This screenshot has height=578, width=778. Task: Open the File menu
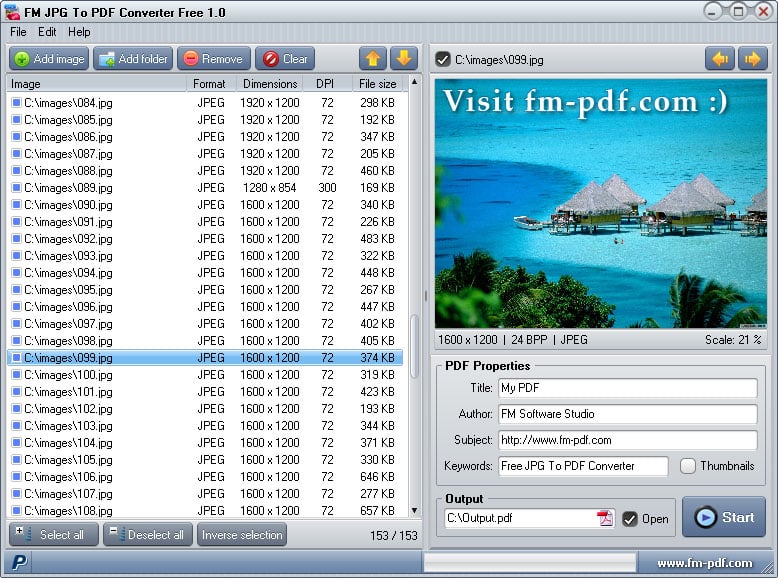click(x=18, y=32)
